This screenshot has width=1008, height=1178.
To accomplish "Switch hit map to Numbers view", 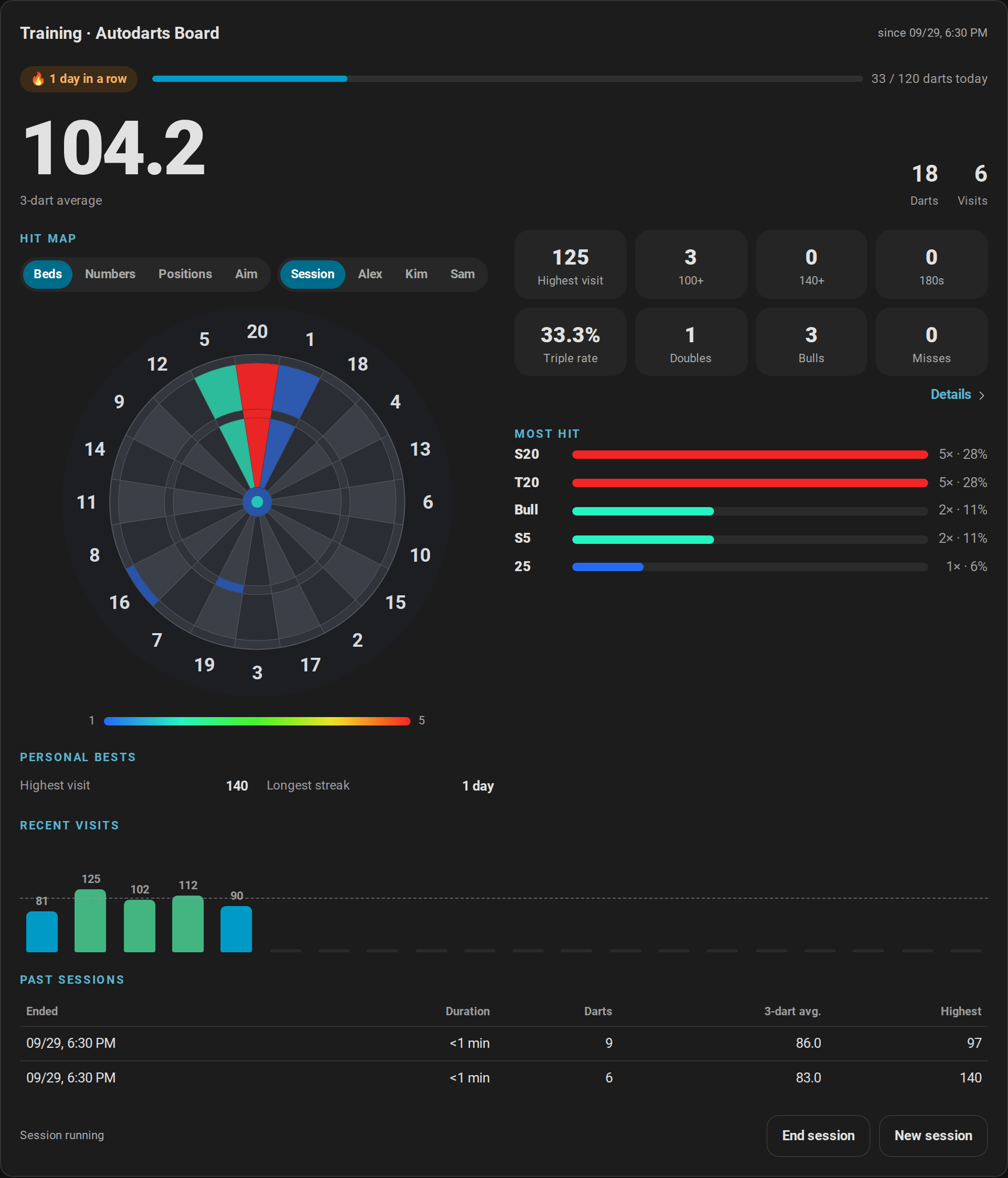I will pyautogui.click(x=110, y=274).
